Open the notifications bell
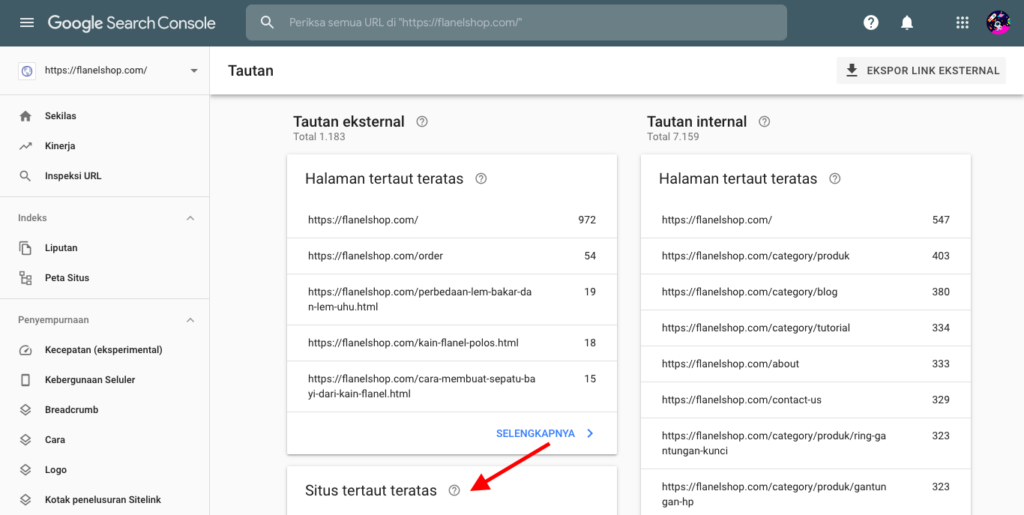 click(x=906, y=23)
